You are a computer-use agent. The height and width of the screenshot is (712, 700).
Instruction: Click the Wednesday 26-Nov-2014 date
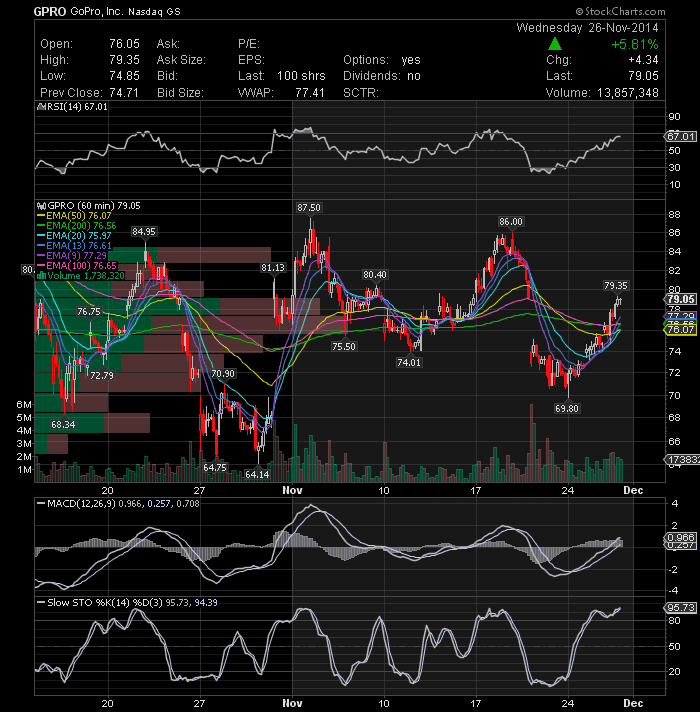587,28
